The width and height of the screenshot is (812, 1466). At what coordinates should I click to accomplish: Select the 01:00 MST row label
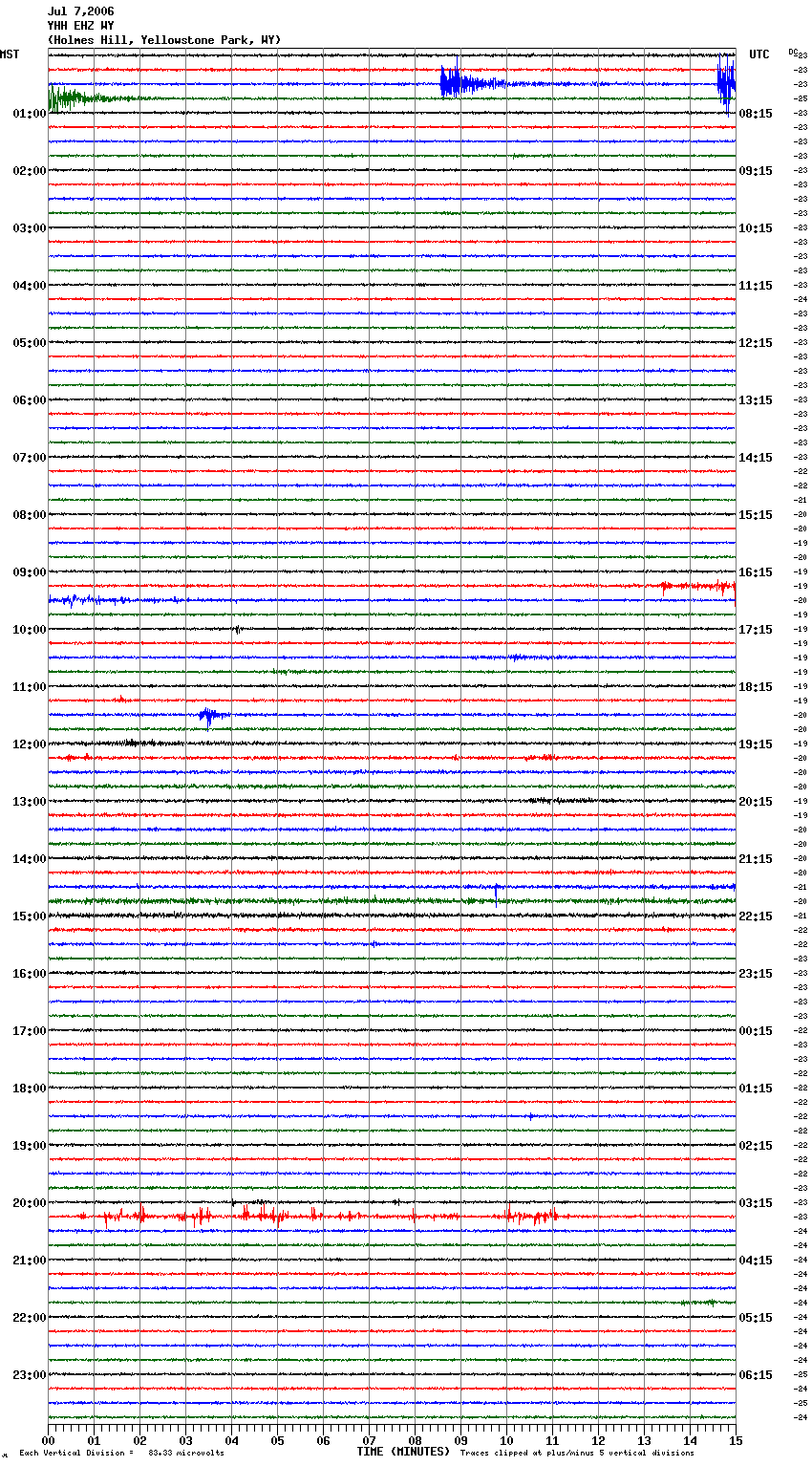pos(30,114)
